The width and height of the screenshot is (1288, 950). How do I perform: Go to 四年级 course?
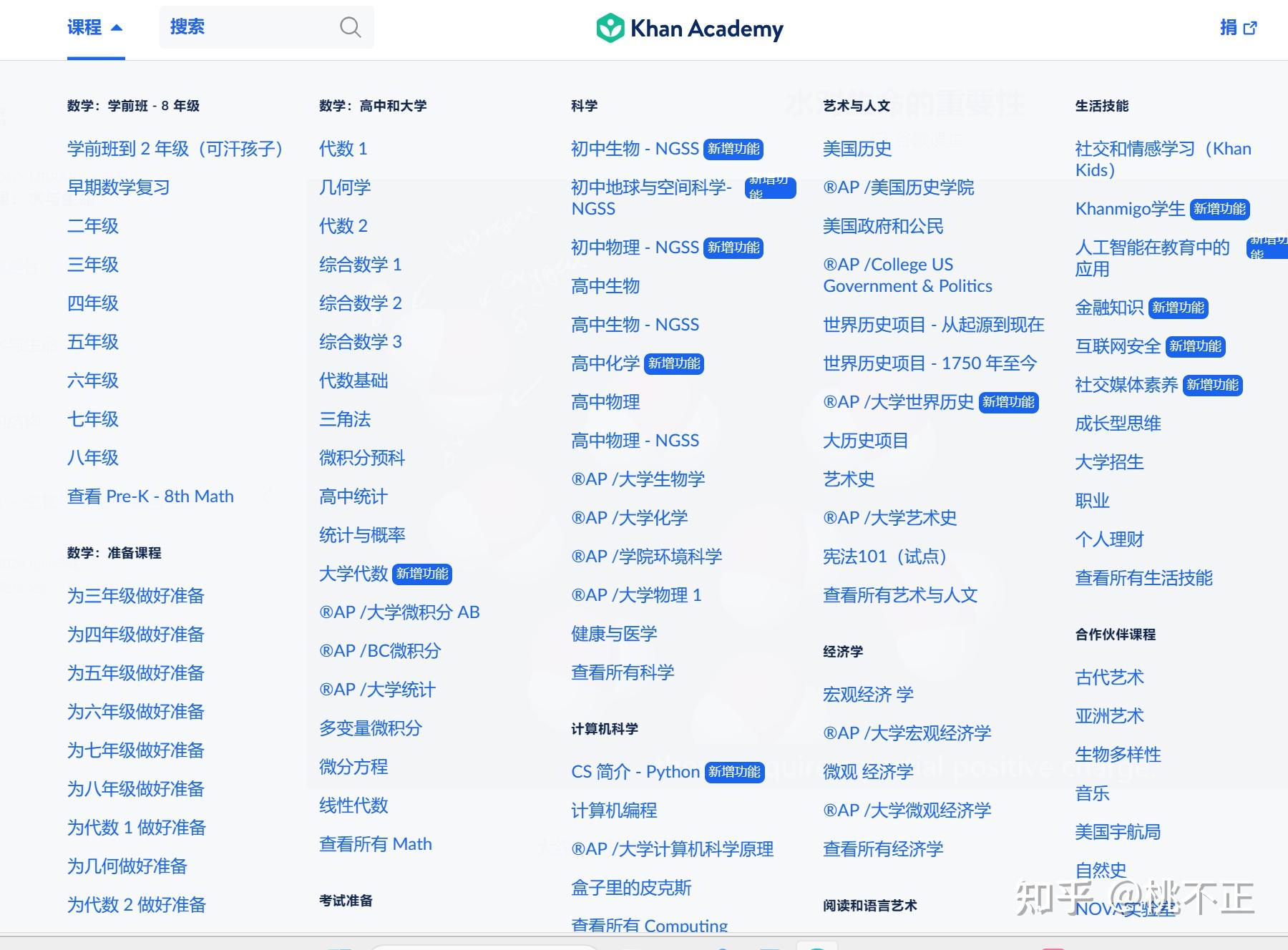click(93, 303)
